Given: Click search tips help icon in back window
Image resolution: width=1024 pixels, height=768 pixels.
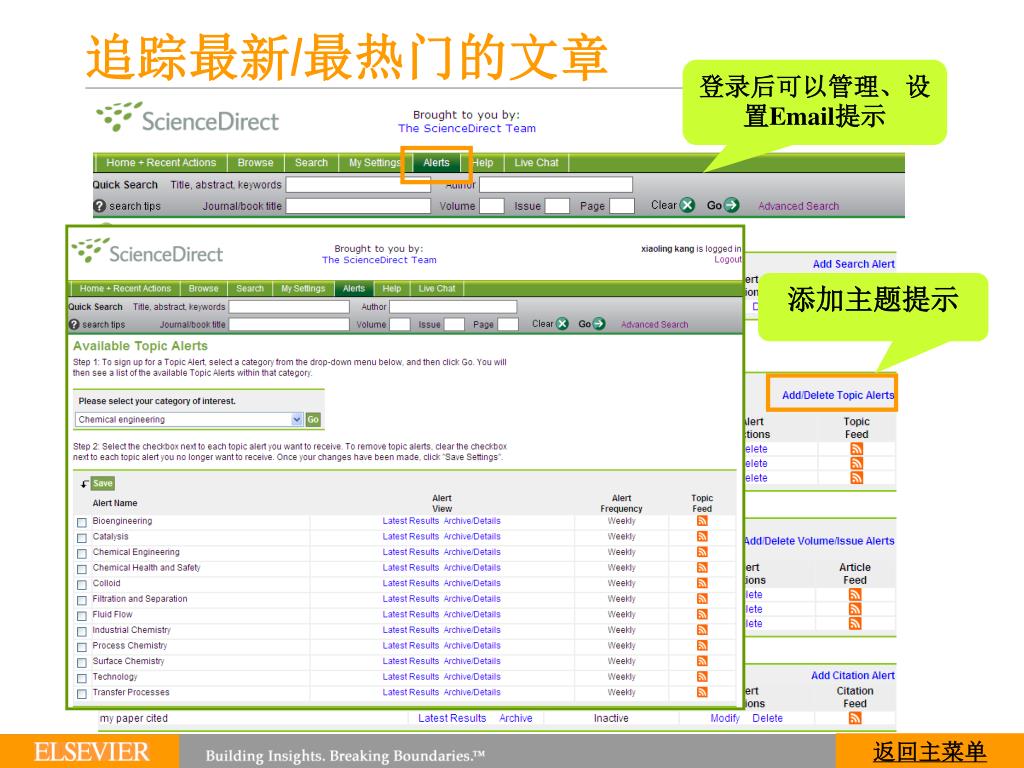Looking at the screenshot, I should point(99,206).
